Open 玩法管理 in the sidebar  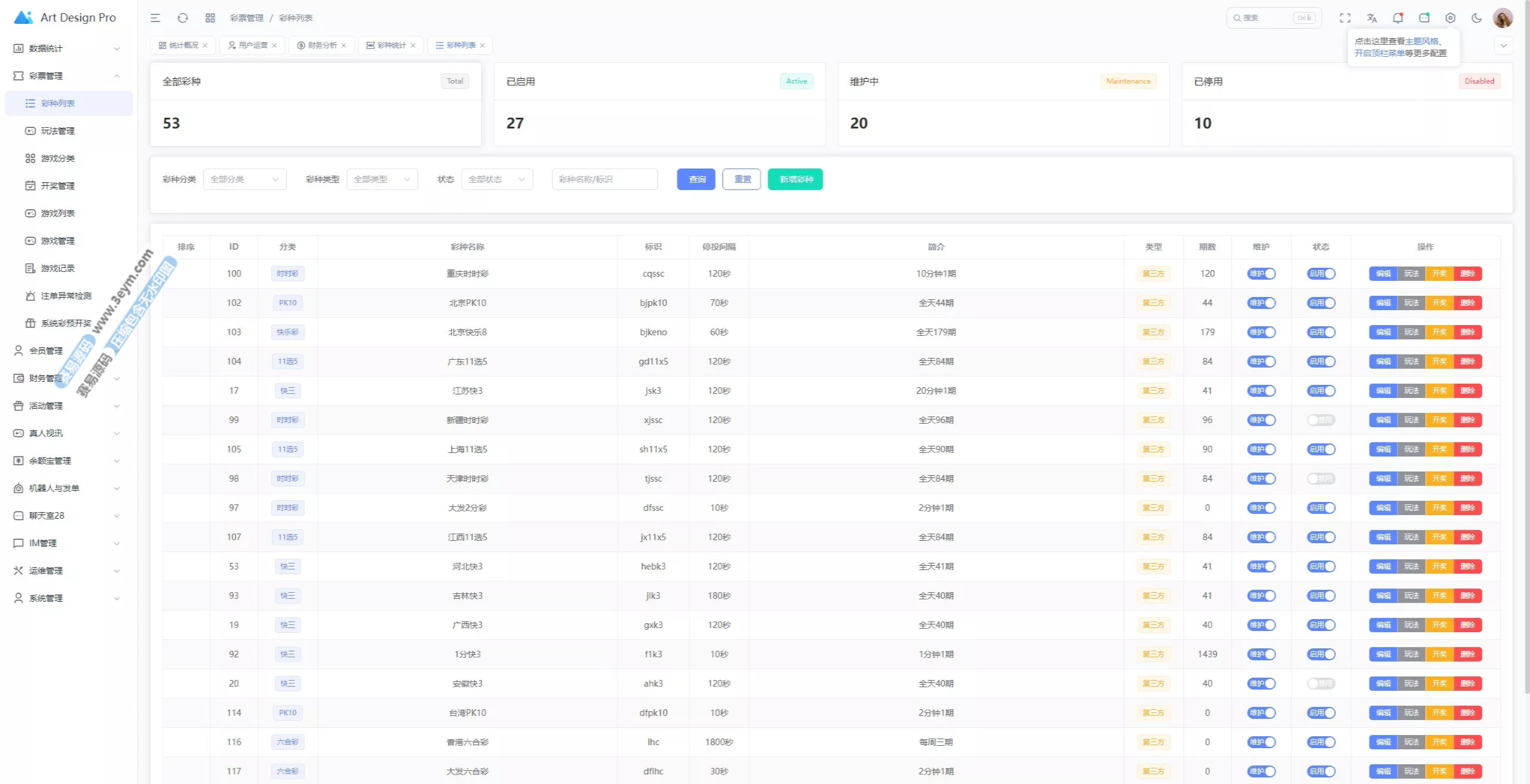58,131
